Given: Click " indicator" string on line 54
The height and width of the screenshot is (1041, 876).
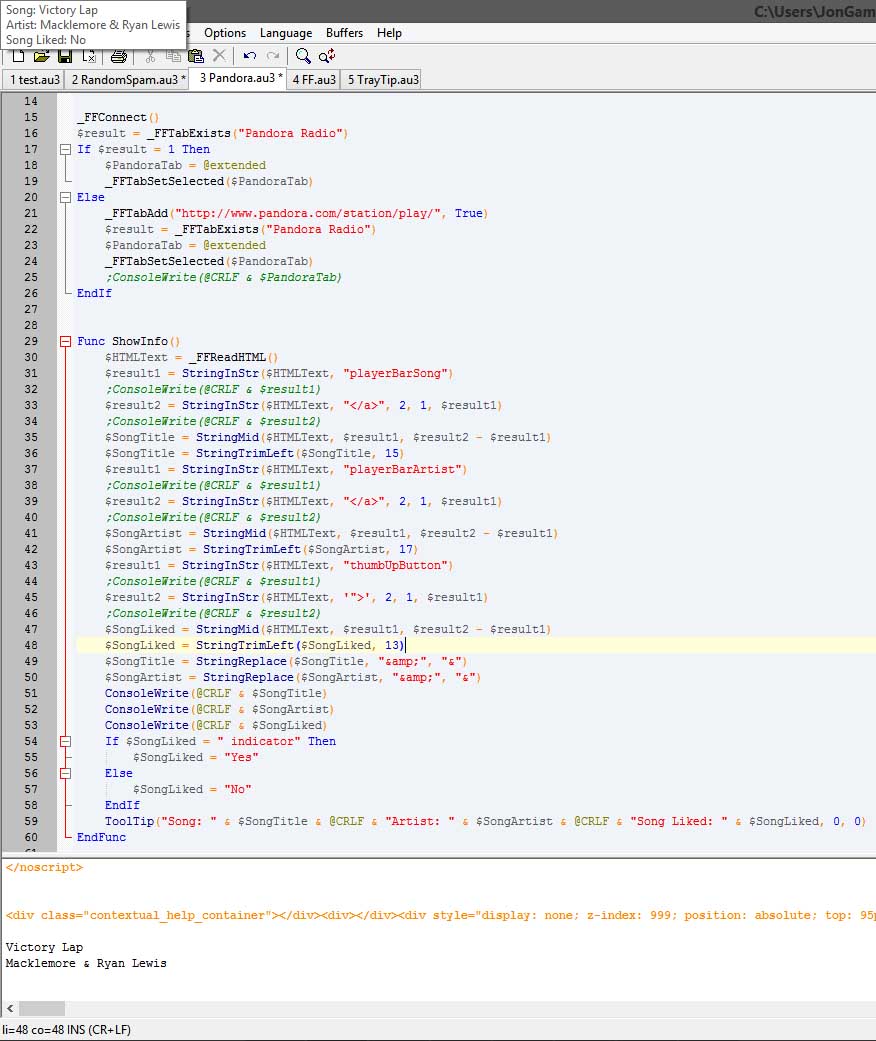Looking at the screenshot, I should coord(258,741).
